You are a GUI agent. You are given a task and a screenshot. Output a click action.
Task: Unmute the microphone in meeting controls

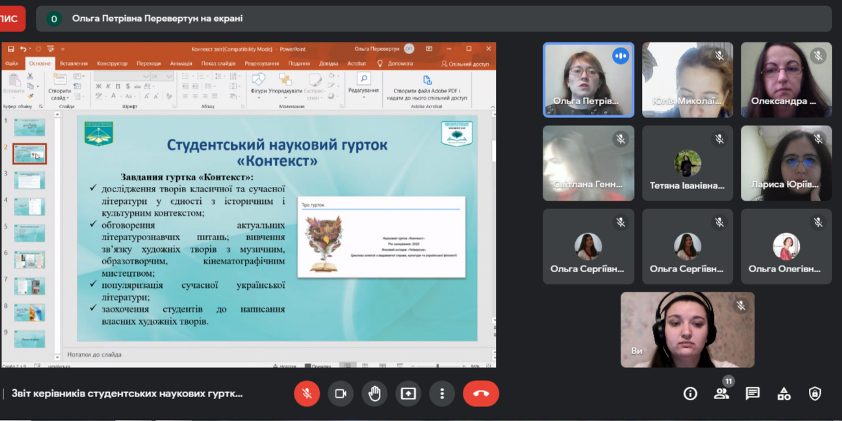(x=307, y=393)
